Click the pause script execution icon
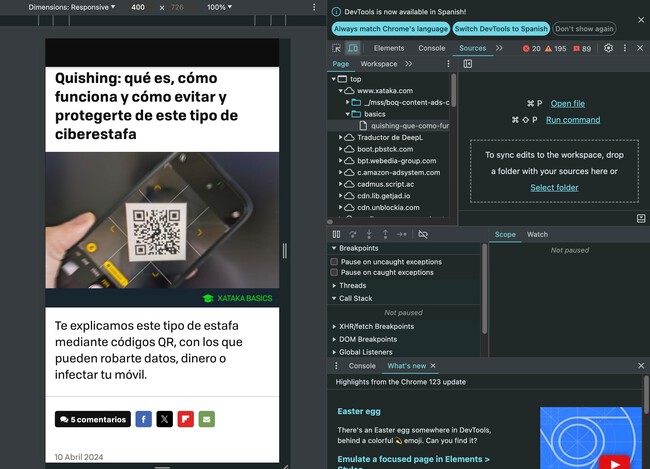This screenshot has width=650, height=469. click(x=336, y=234)
